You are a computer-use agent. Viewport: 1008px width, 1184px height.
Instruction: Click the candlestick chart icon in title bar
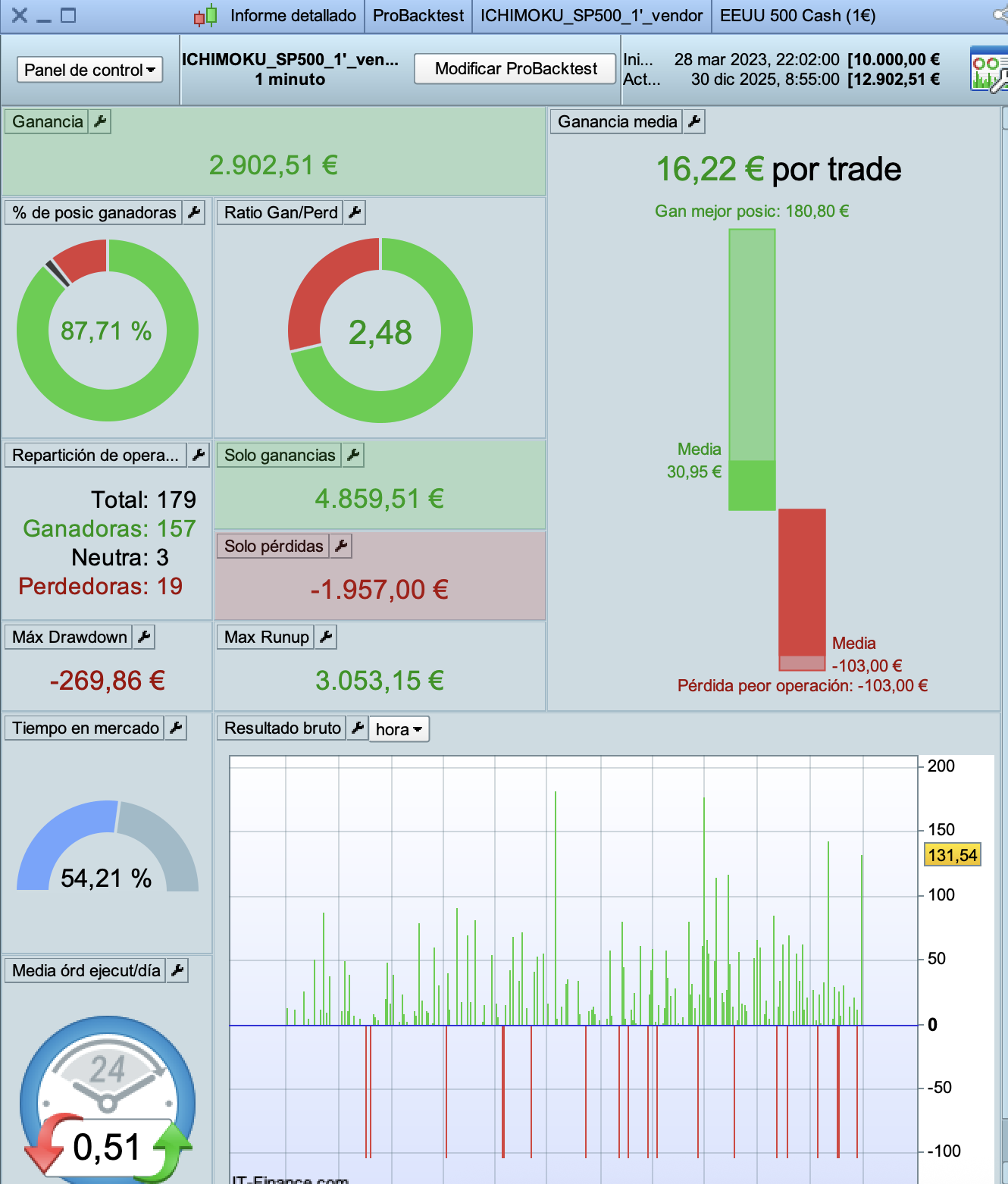(x=205, y=16)
